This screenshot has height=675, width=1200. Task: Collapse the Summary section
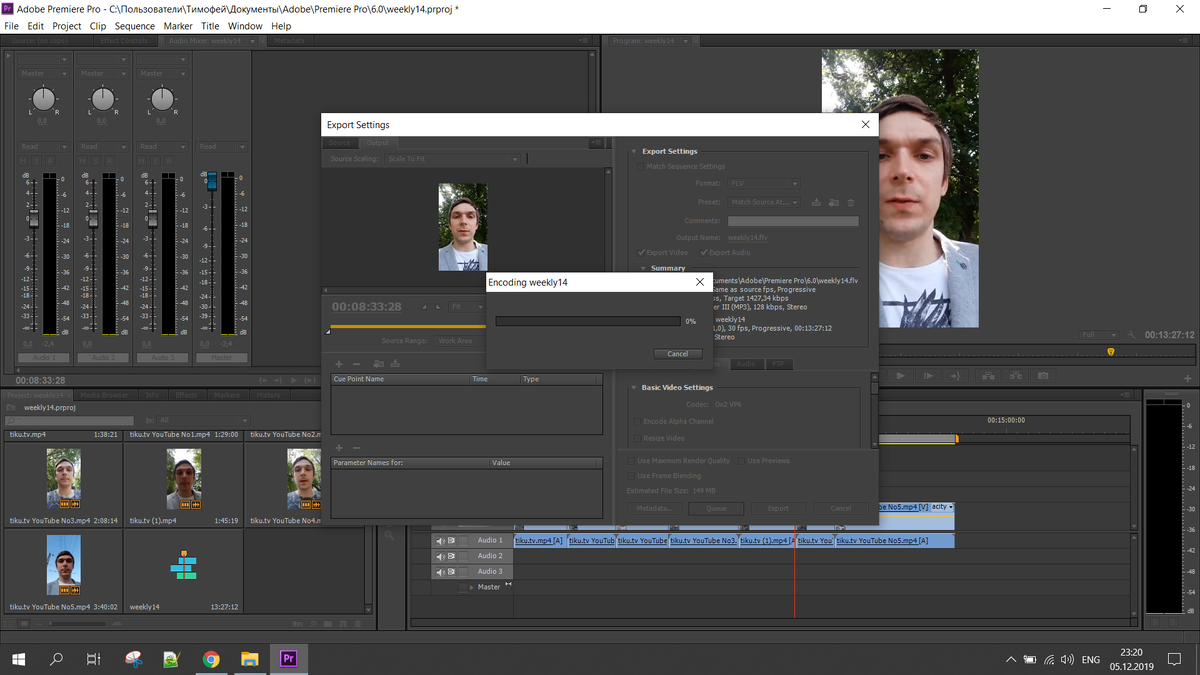[643, 268]
